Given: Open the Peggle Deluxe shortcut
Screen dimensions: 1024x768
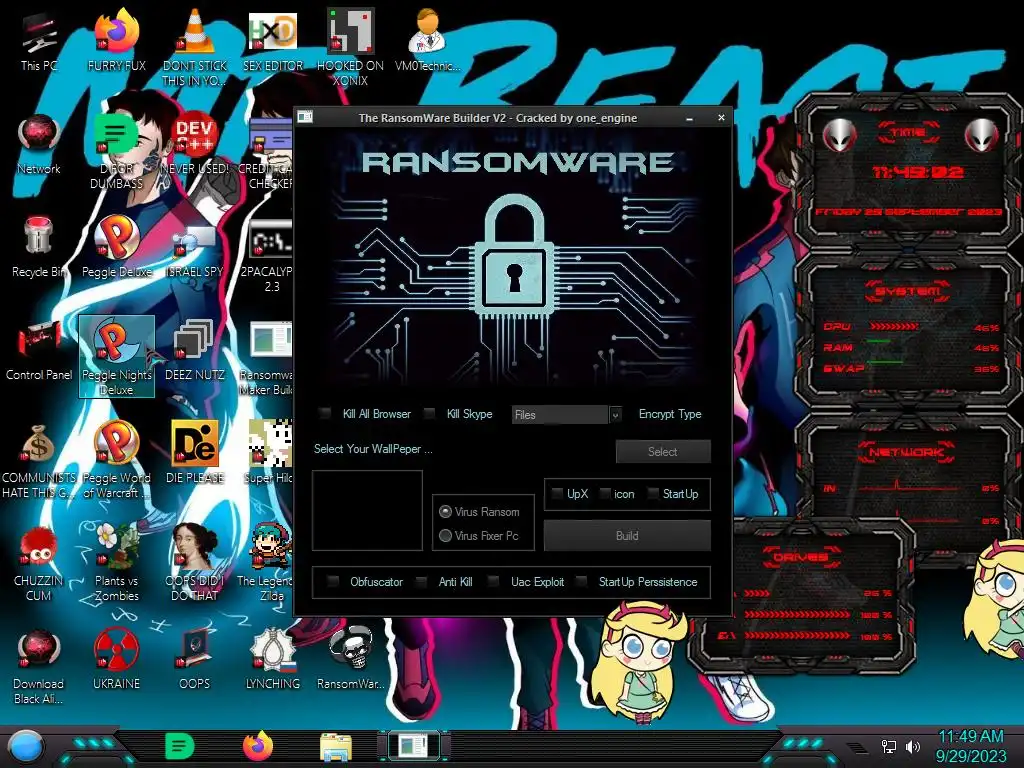Looking at the screenshot, I should 116,247.
